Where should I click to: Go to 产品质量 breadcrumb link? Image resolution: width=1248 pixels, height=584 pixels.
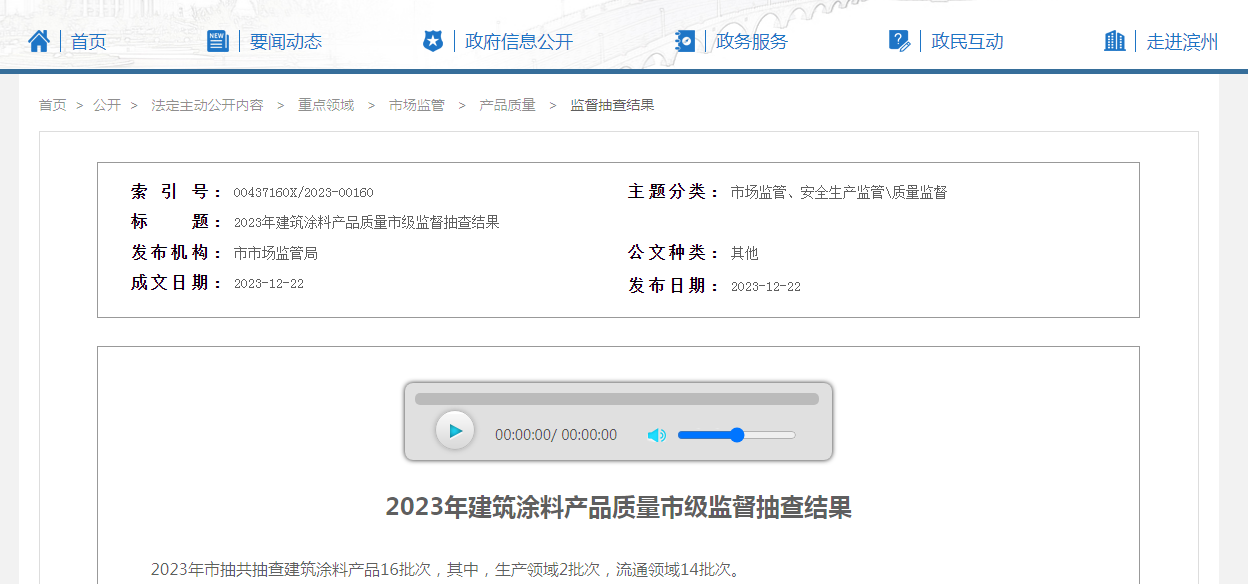[507, 105]
